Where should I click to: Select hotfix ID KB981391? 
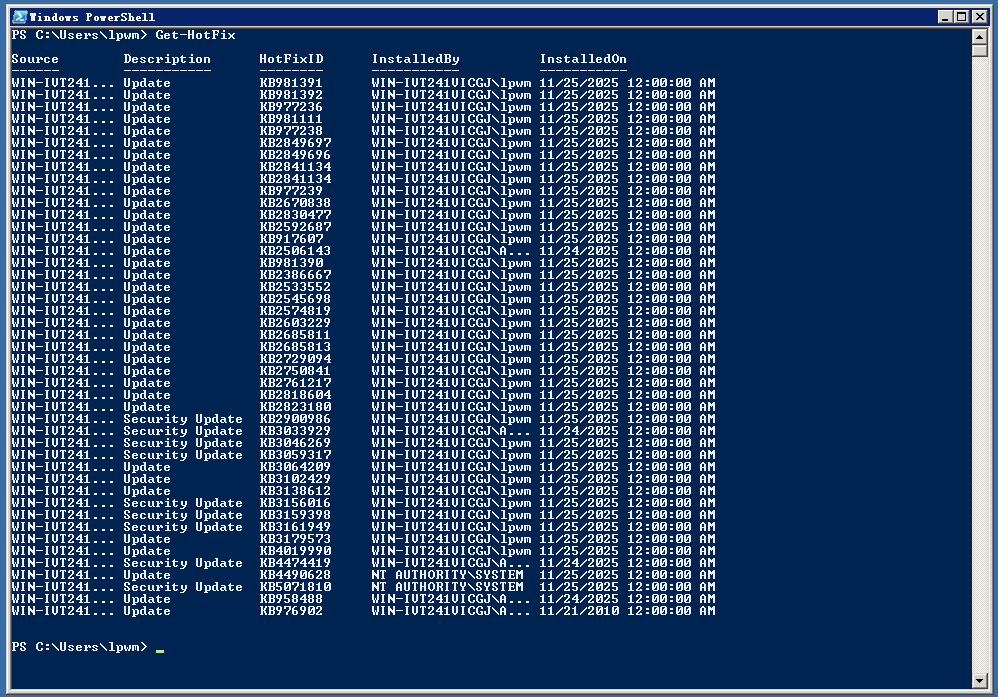pos(291,83)
